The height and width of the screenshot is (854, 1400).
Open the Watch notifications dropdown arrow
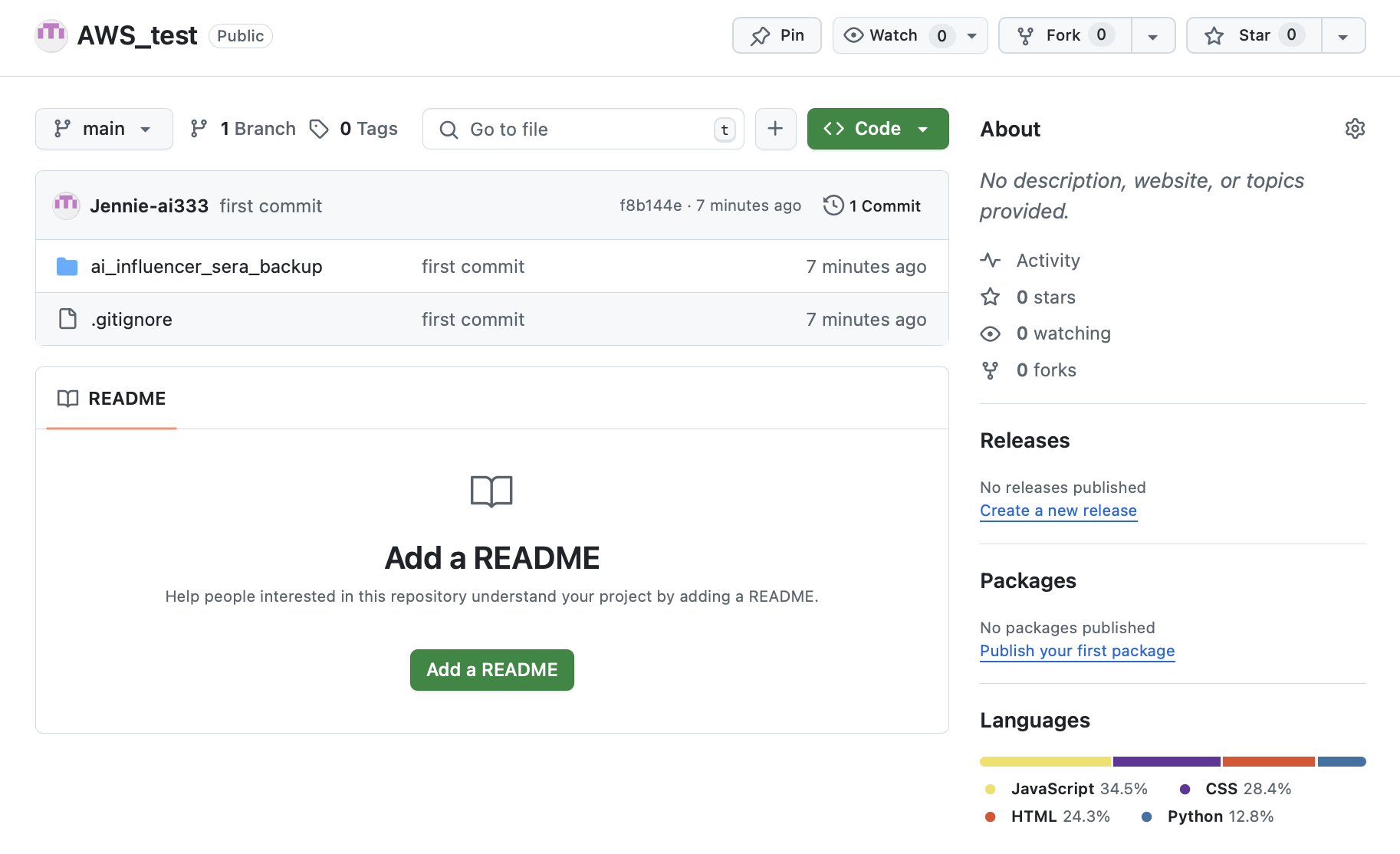[x=972, y=36]
